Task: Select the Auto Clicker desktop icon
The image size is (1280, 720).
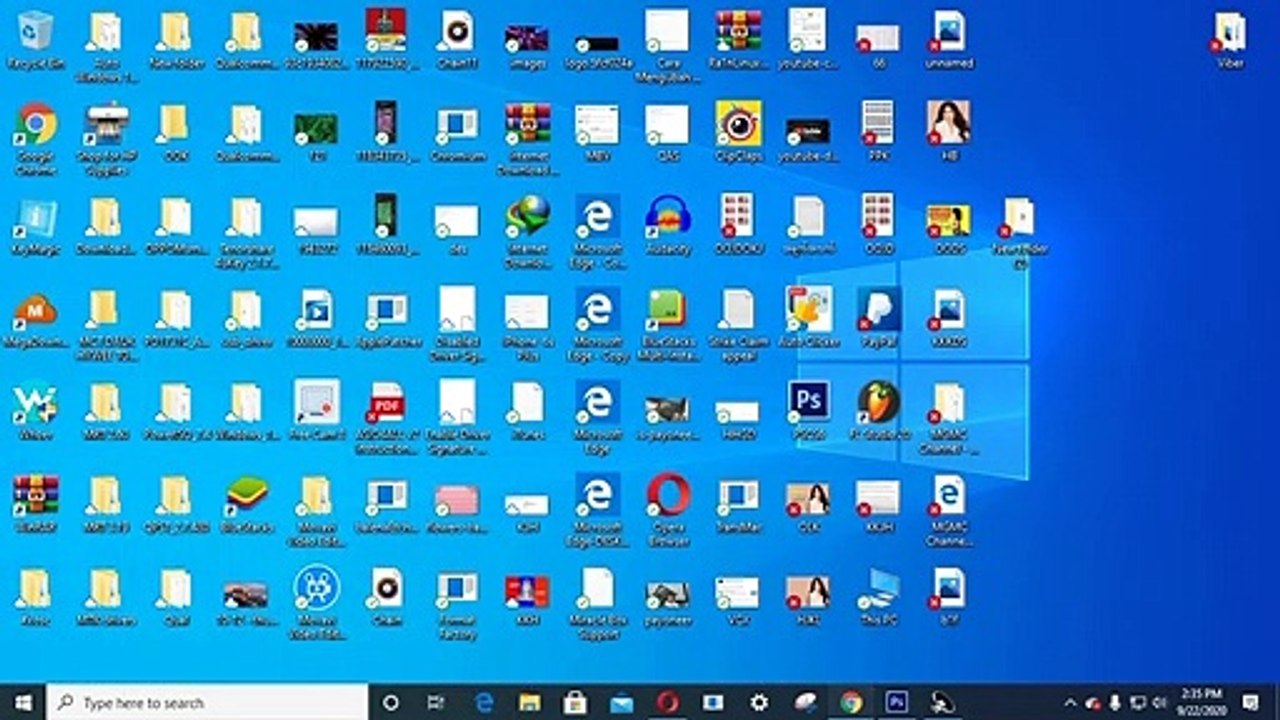Action: tap(809, 319)
